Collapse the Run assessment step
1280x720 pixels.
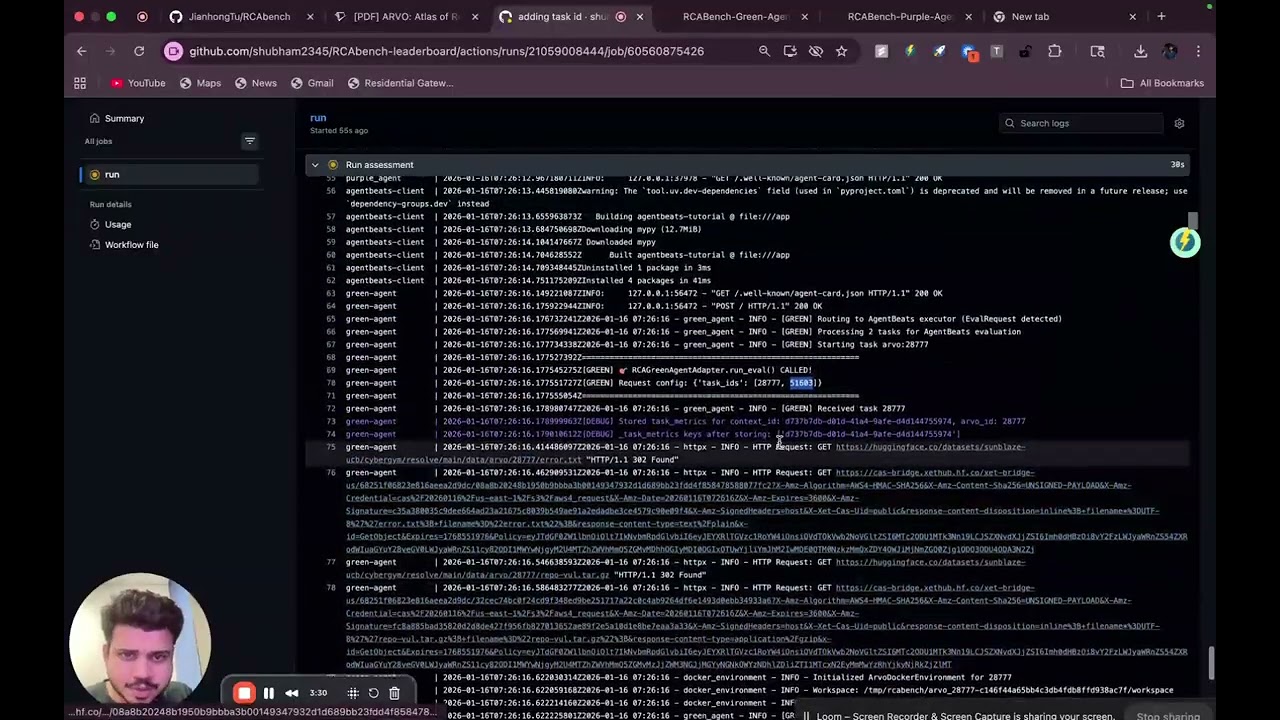(x=315, y=165)
